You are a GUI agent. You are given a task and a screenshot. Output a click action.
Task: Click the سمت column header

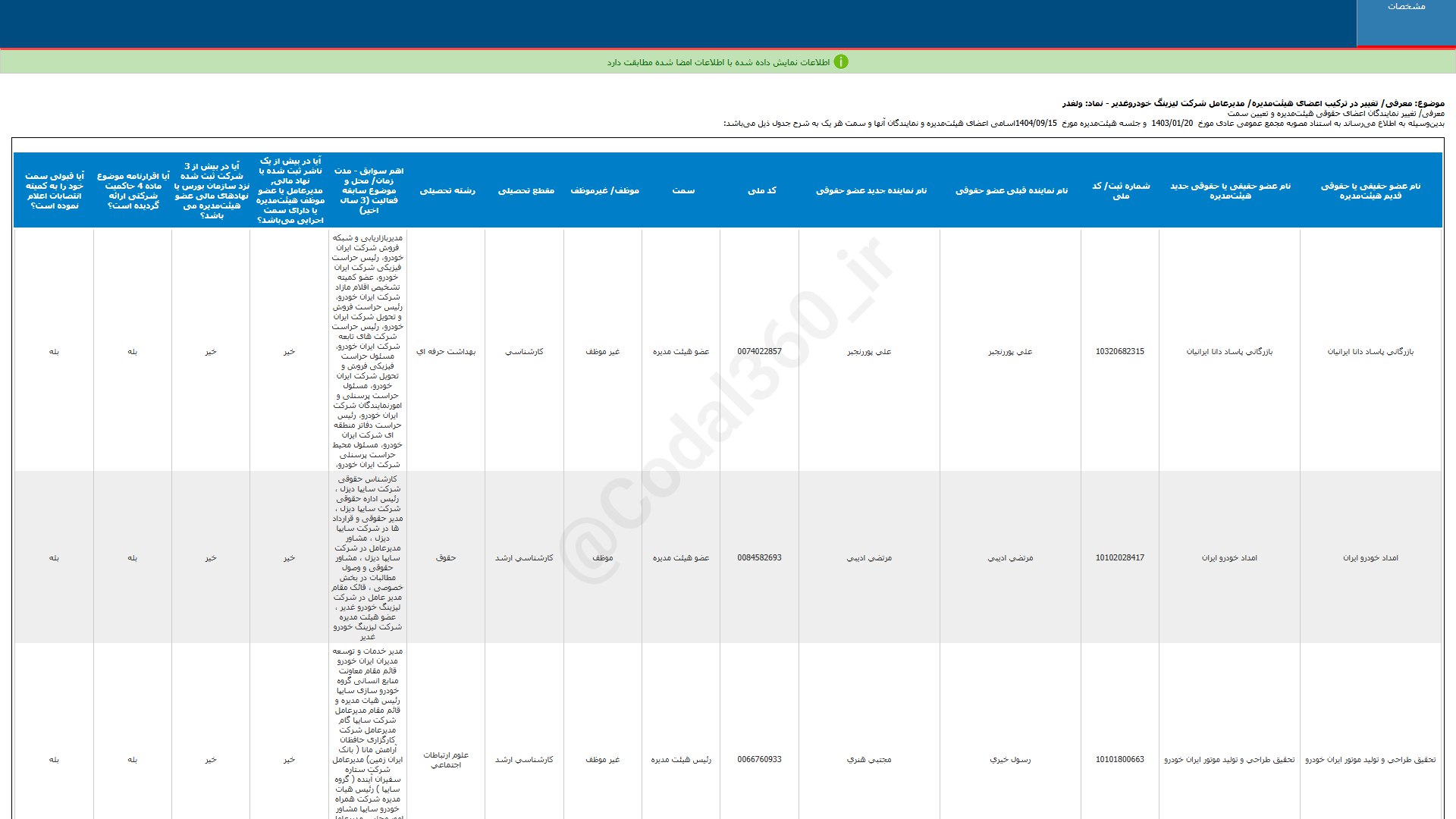[x=682, y=190]
